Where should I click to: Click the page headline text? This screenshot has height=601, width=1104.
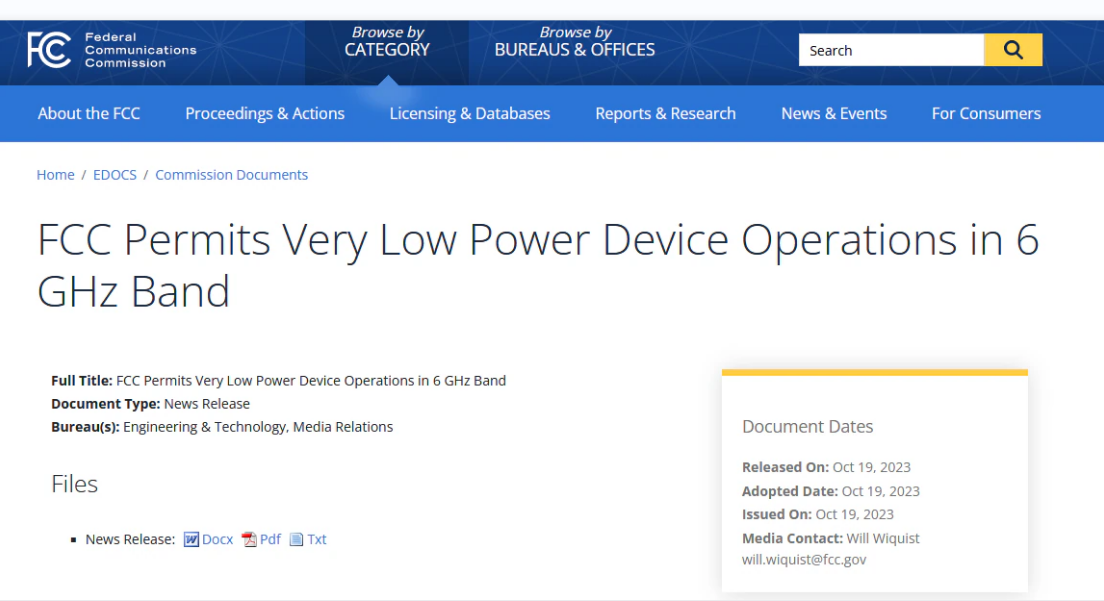click(x=538, y=265)
